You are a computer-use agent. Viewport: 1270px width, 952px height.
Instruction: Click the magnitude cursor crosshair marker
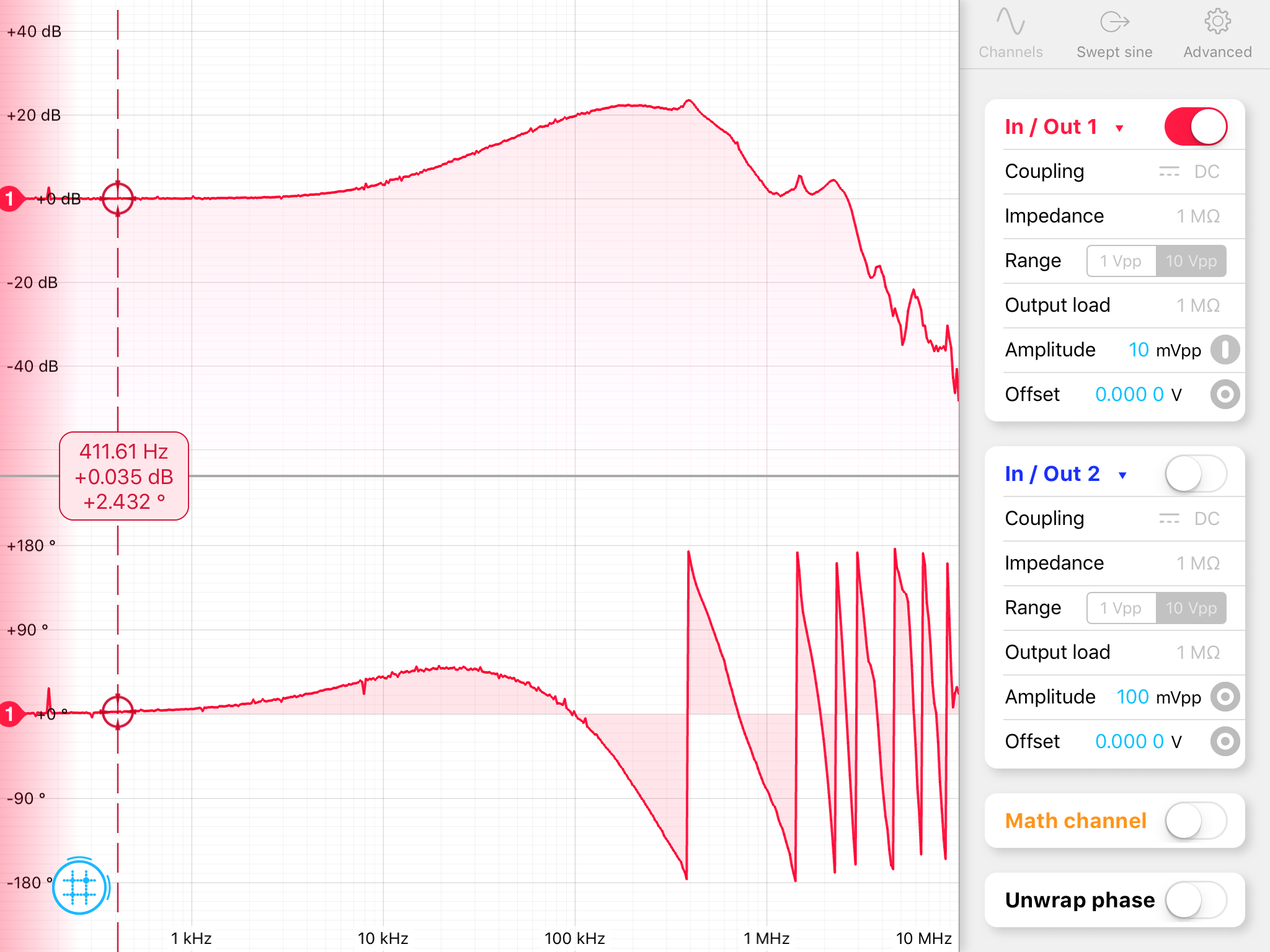pos(118,199)
